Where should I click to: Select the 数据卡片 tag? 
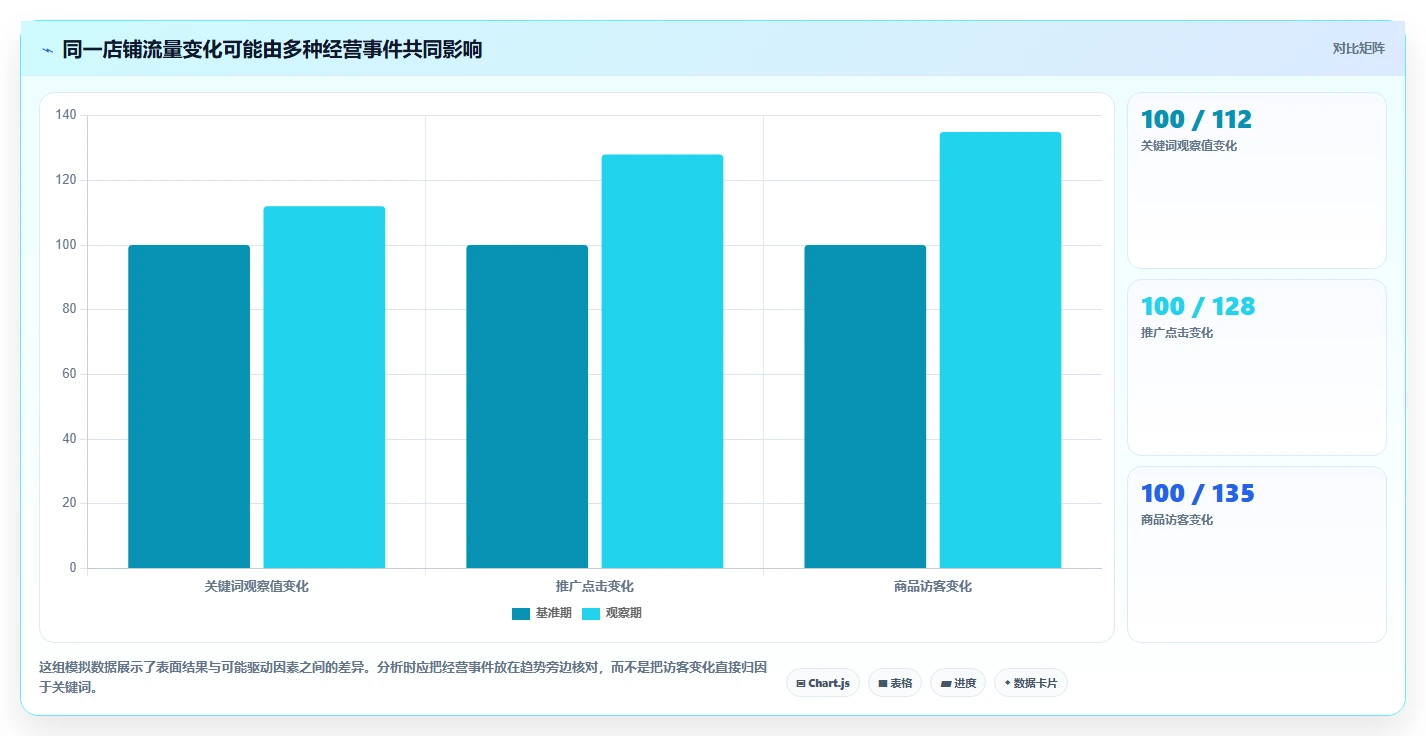(x=1031, y=683)
